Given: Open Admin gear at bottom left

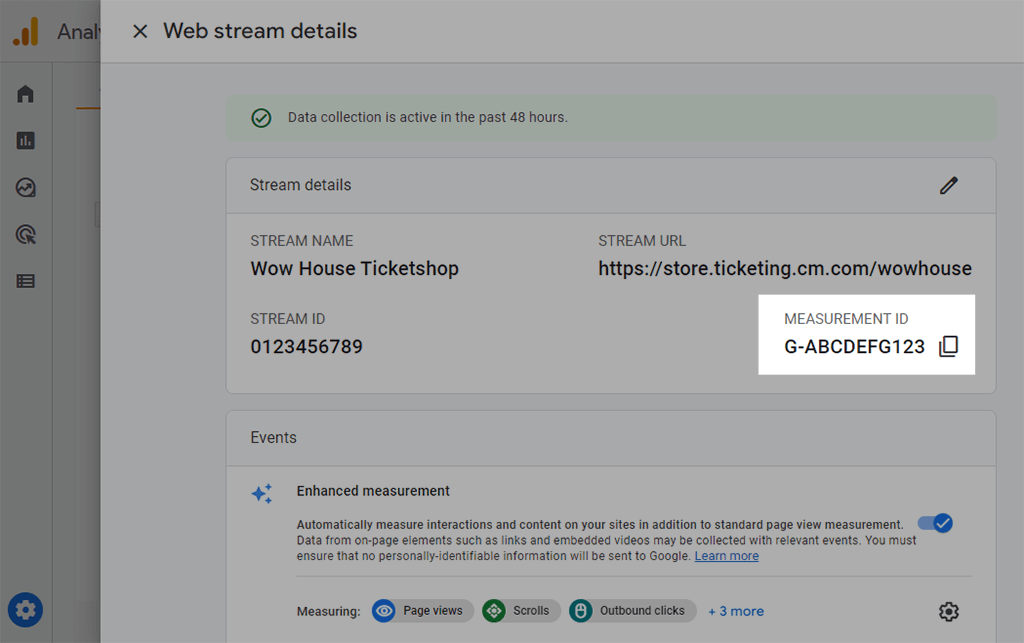Looking at the screenshot, I should 26,608.
